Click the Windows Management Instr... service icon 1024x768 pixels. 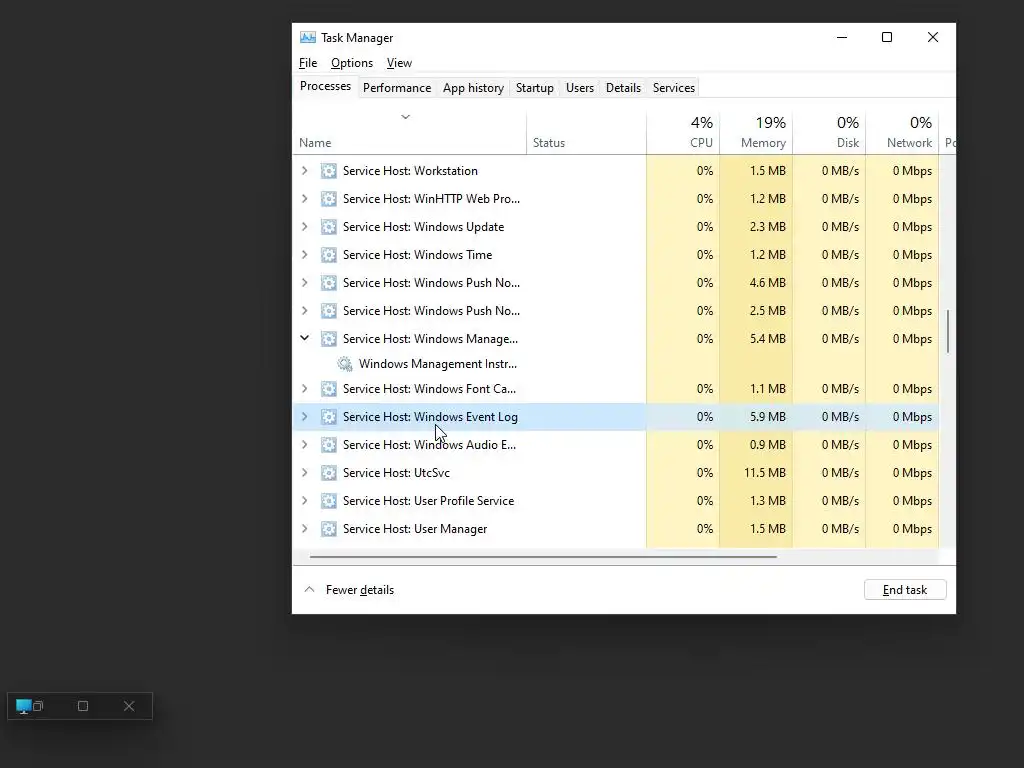(x=345, y=364)
